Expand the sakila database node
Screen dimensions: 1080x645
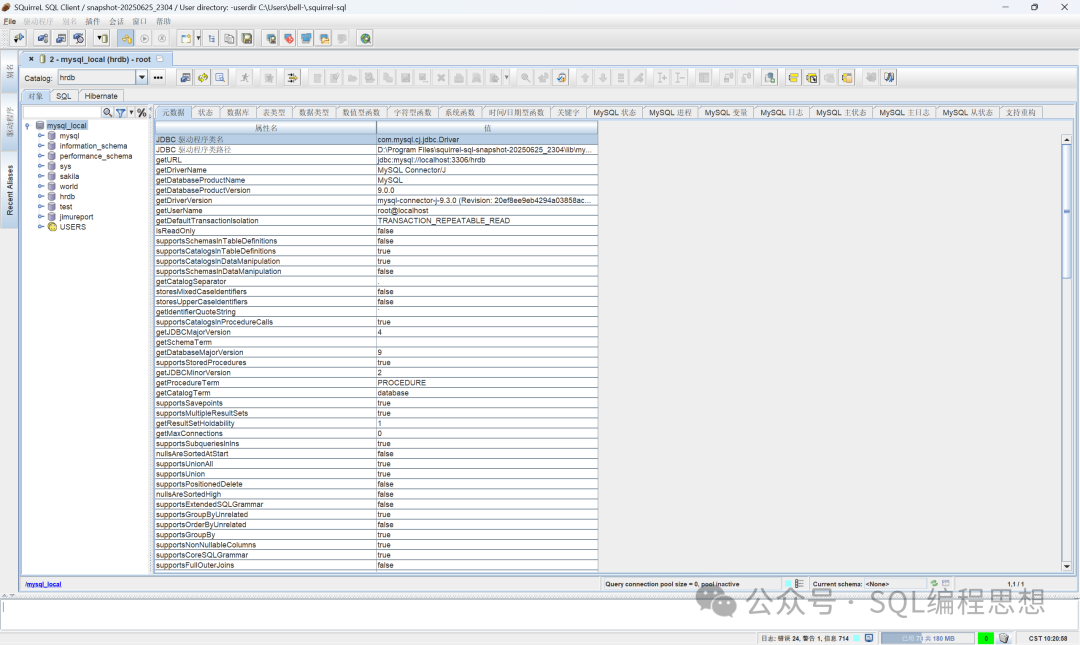pyautogui.click(x=41, y=176)
